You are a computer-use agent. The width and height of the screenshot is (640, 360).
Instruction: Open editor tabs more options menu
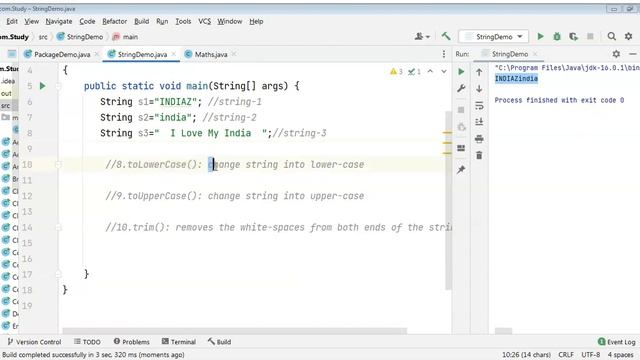point(444,54)
